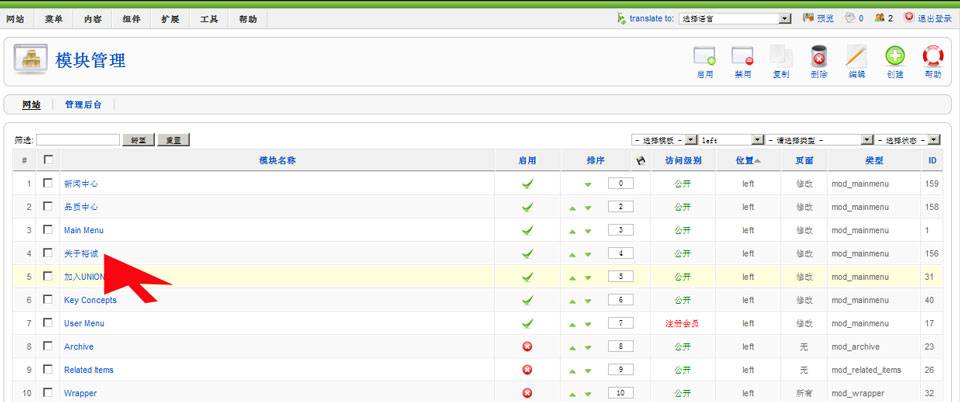The height and width of the screenshot is (402, 960).
Task: Click the 启用 (enable) toolbar icon
Action: [704, 57]
